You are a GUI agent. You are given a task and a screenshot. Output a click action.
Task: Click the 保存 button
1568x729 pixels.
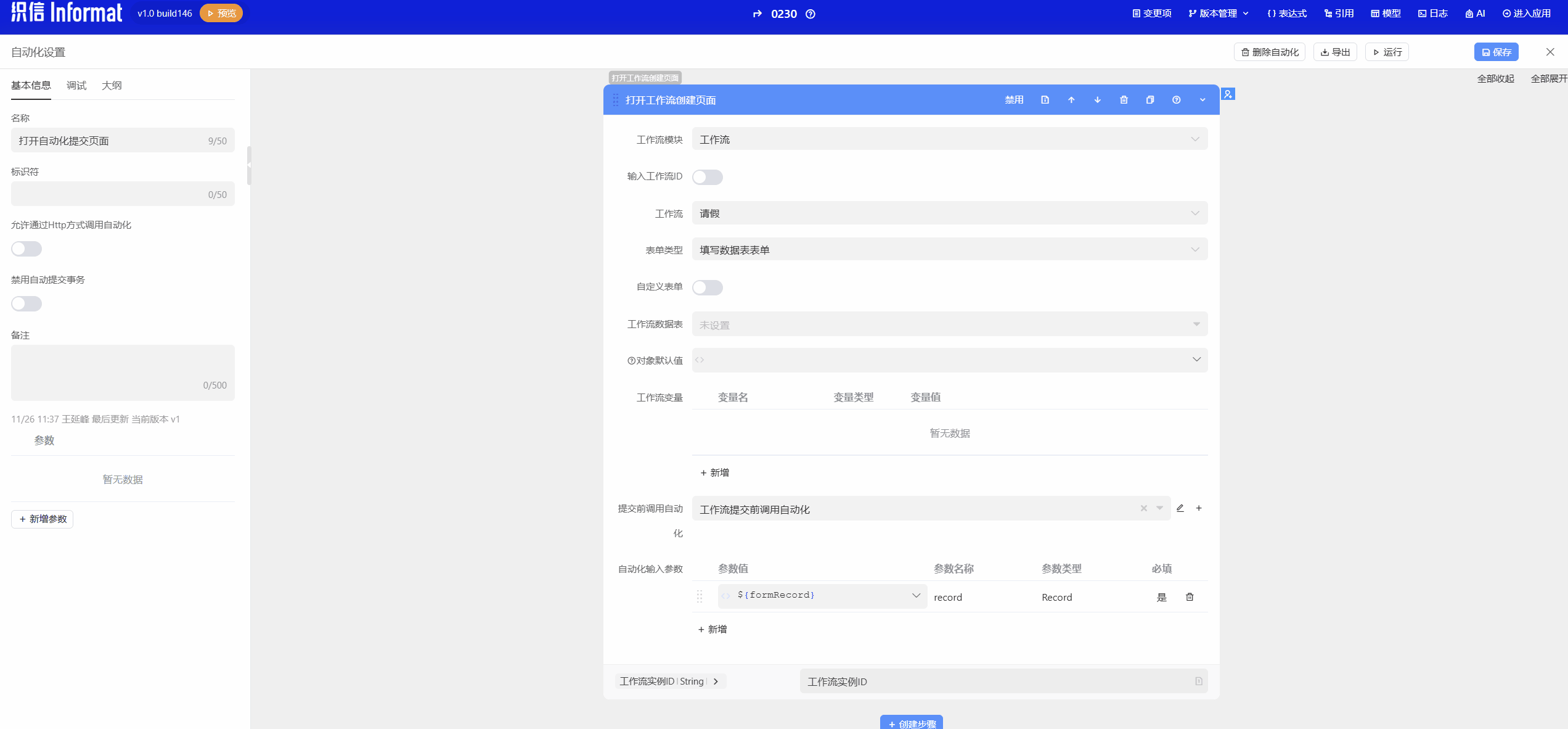point(1496,52)
